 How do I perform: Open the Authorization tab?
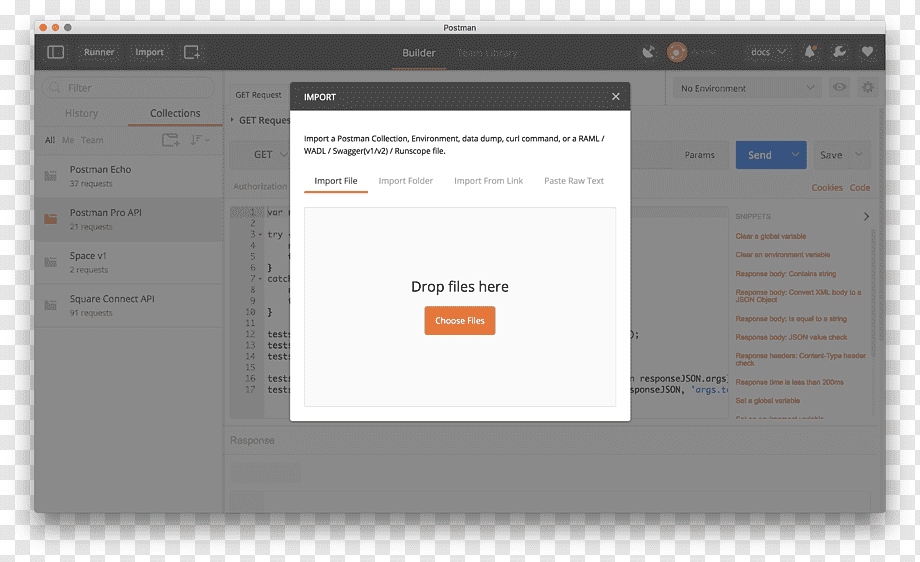point(261,187)
